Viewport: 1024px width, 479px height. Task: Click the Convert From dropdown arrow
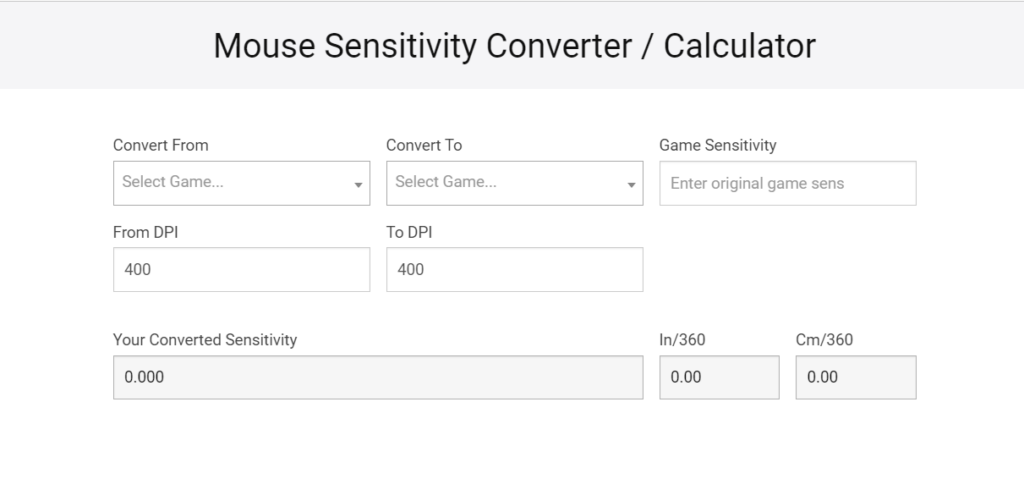pos(358,185)
